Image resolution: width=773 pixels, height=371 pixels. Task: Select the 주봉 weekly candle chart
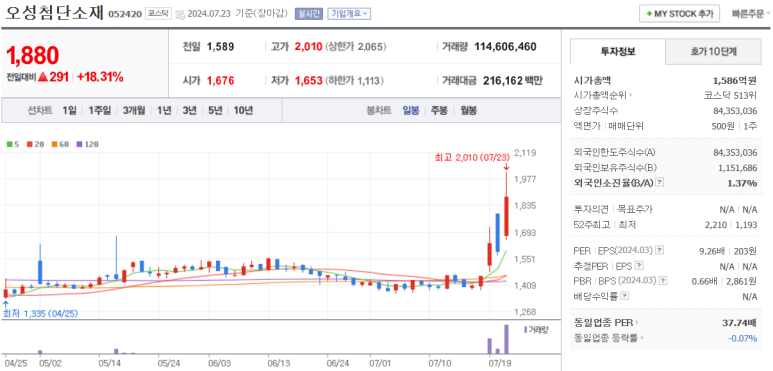[439, 110]
